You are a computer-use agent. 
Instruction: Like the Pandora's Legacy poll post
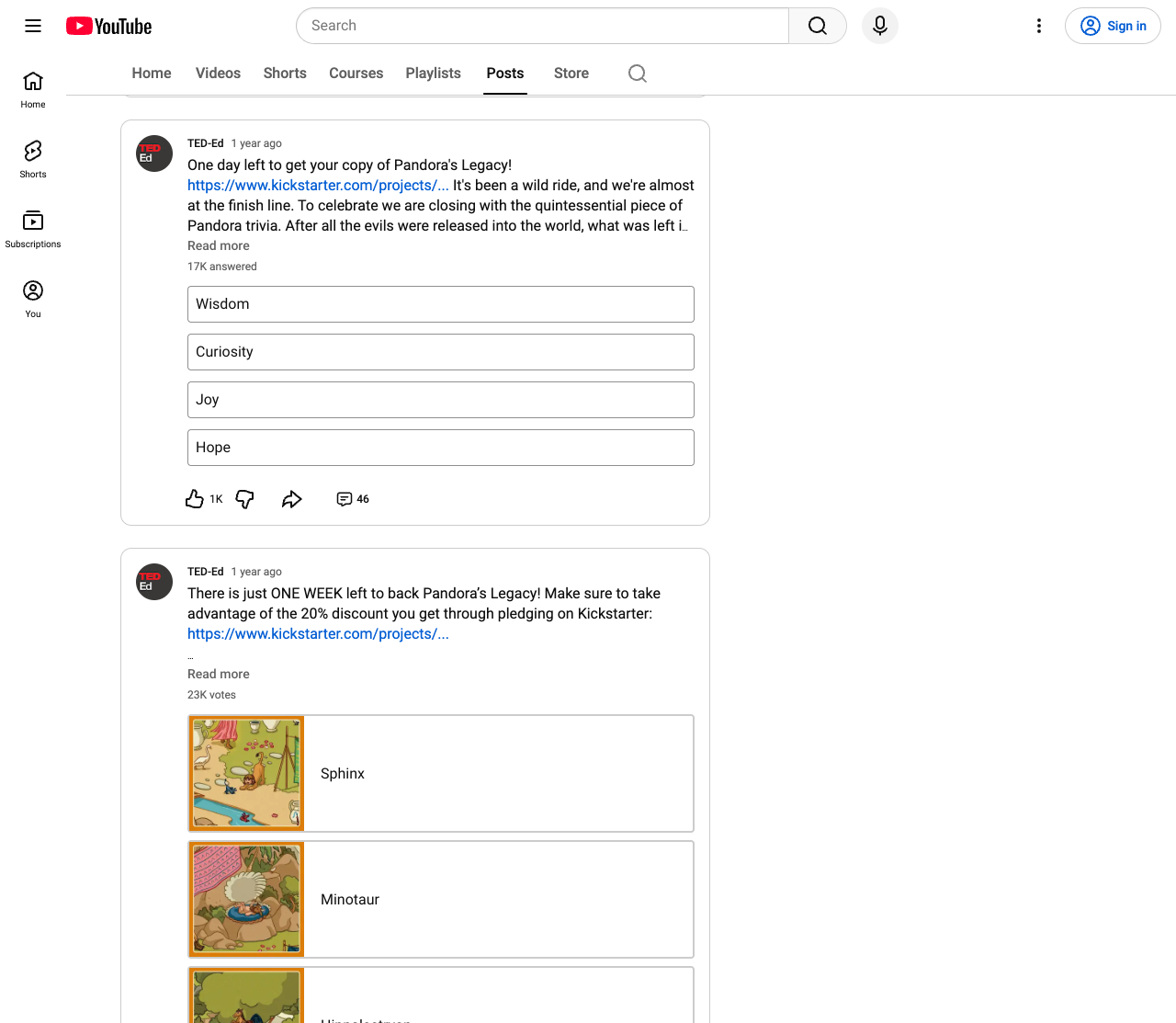pos(194,499)
